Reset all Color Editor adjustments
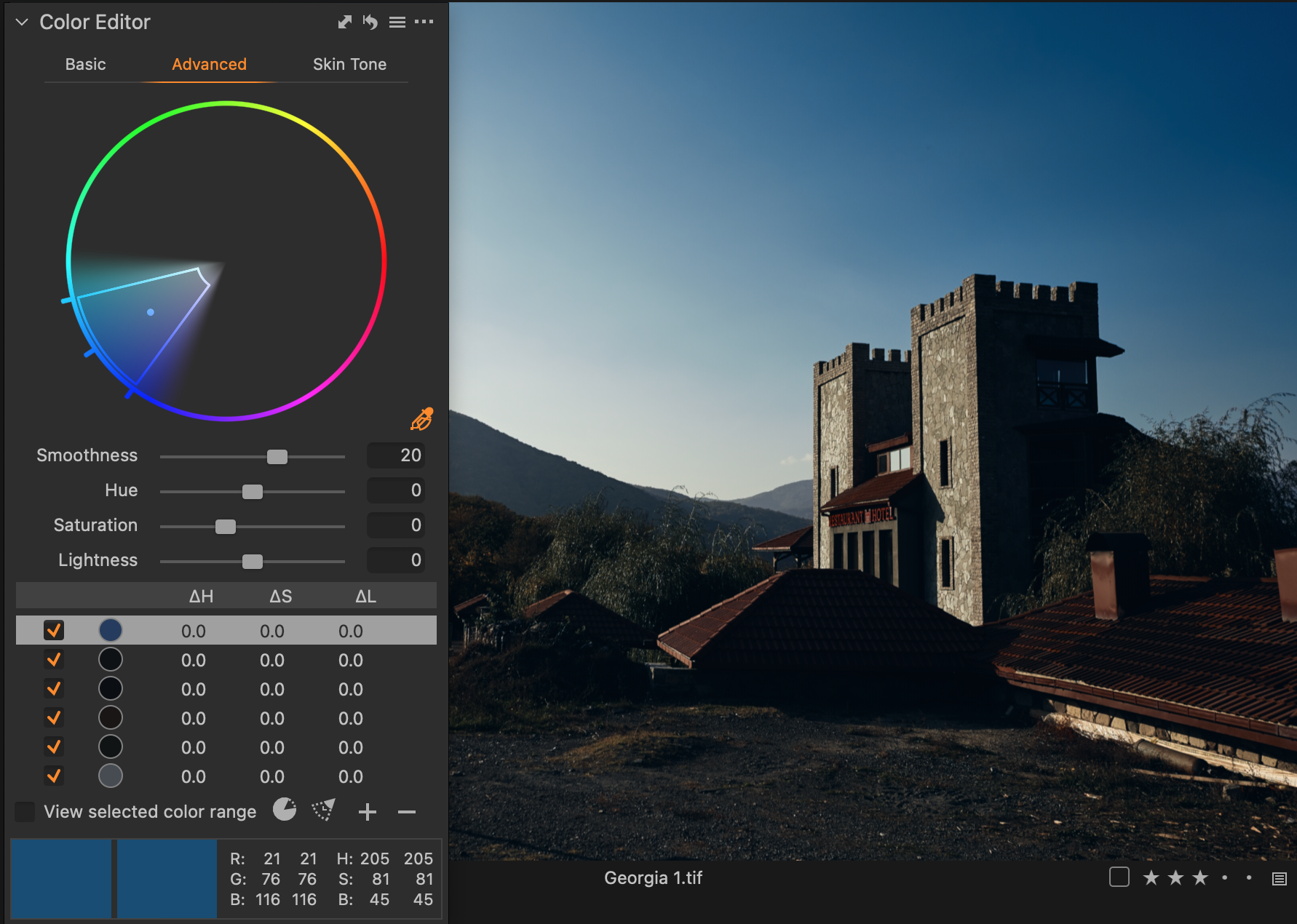The height and width of the screenshot is (924, 1297). [x=370, y=22]
